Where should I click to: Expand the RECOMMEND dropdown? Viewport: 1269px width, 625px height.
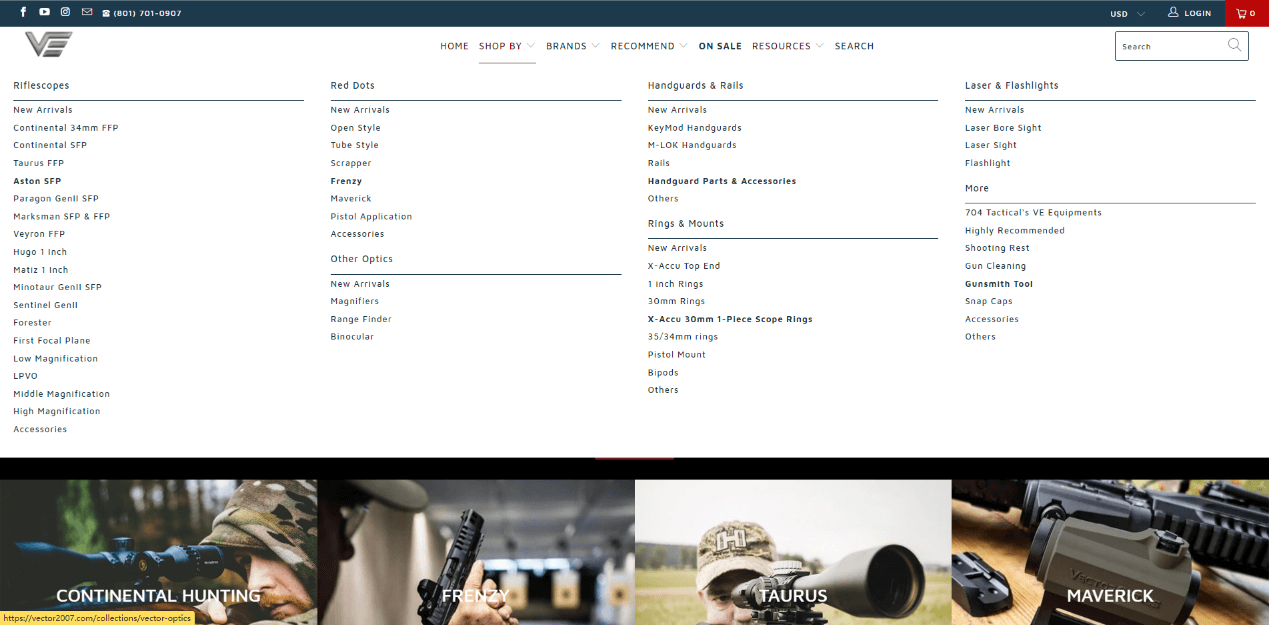pyautogui.click(x=649, y=46)
